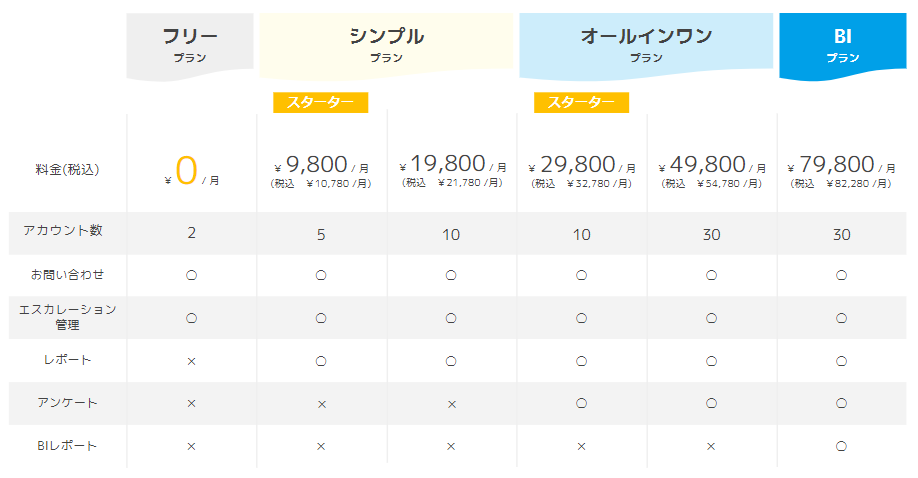The width and height of the screenshot is (918, 478).
Task: Click スターター badge under シンプル plan
Action: coord(320,102)
